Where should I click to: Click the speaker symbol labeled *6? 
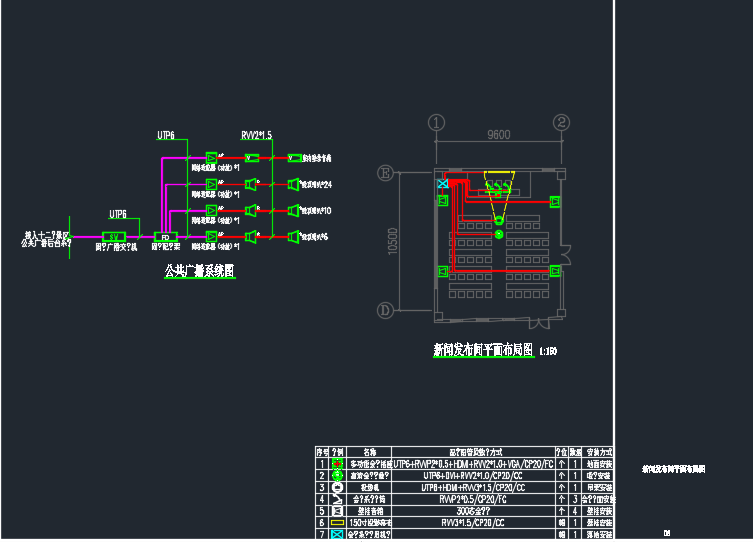tap(293, 236)
